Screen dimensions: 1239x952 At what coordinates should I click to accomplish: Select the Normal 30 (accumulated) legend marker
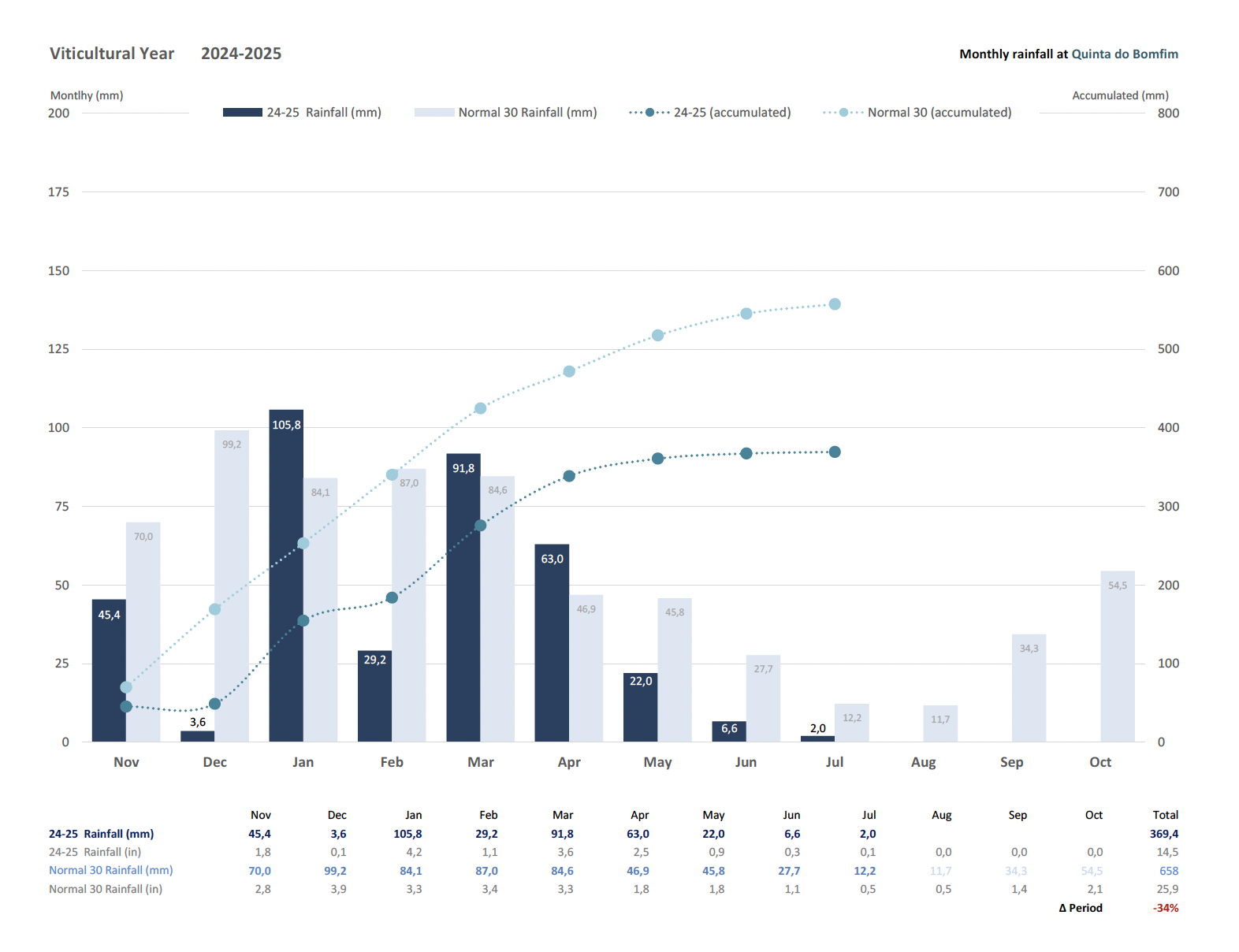[x=843, y=113]
